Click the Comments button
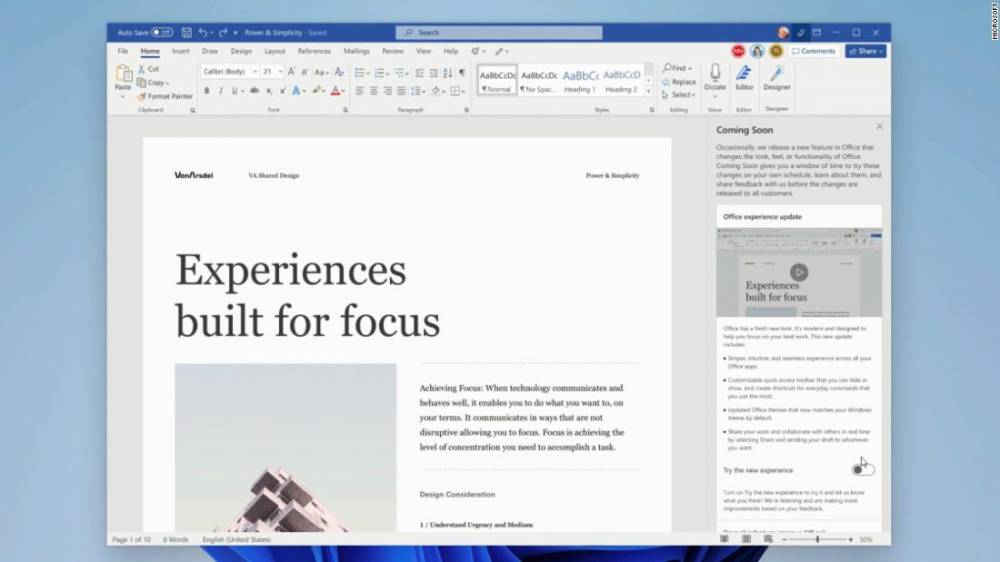This screenshot has height=562, width=1000. [814, 51]
